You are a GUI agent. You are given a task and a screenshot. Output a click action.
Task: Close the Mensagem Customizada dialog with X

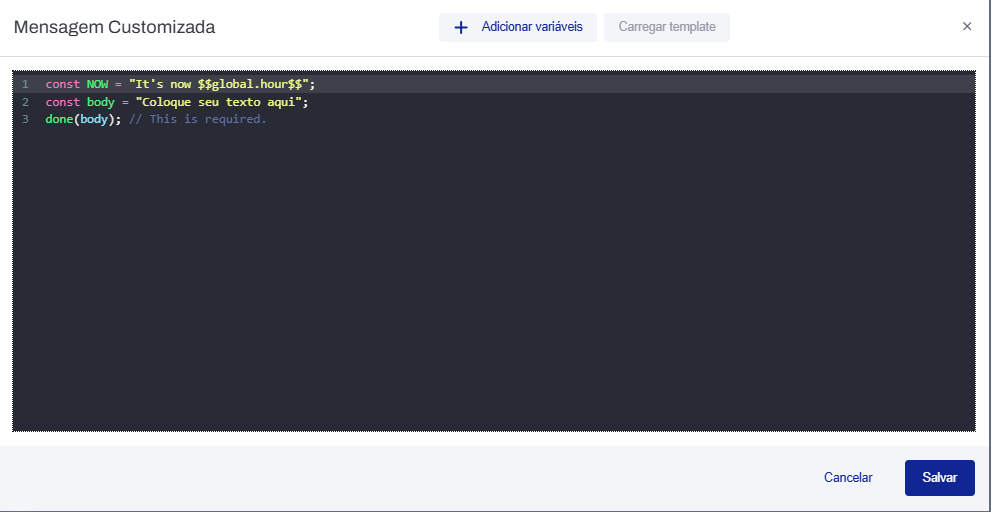(967, 27)
